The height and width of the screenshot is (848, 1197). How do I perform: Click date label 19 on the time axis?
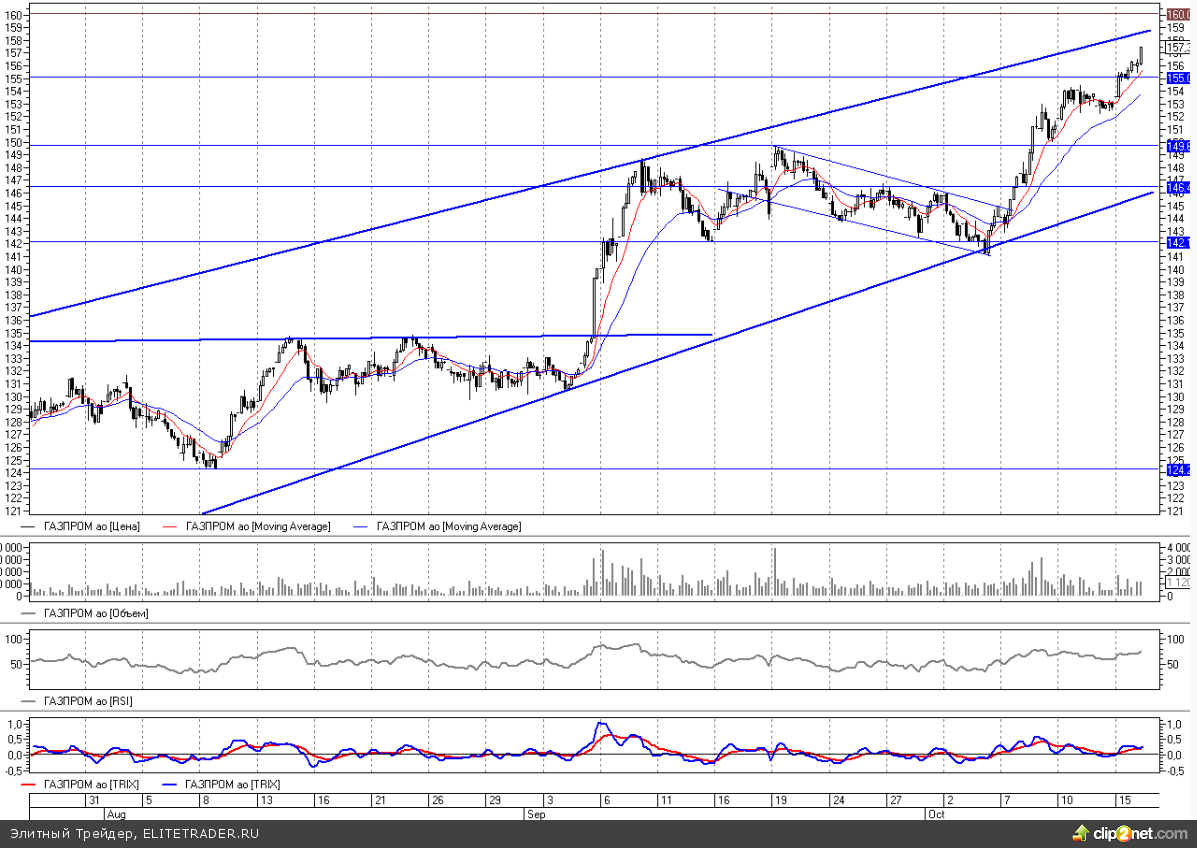(x=781, y=800)
